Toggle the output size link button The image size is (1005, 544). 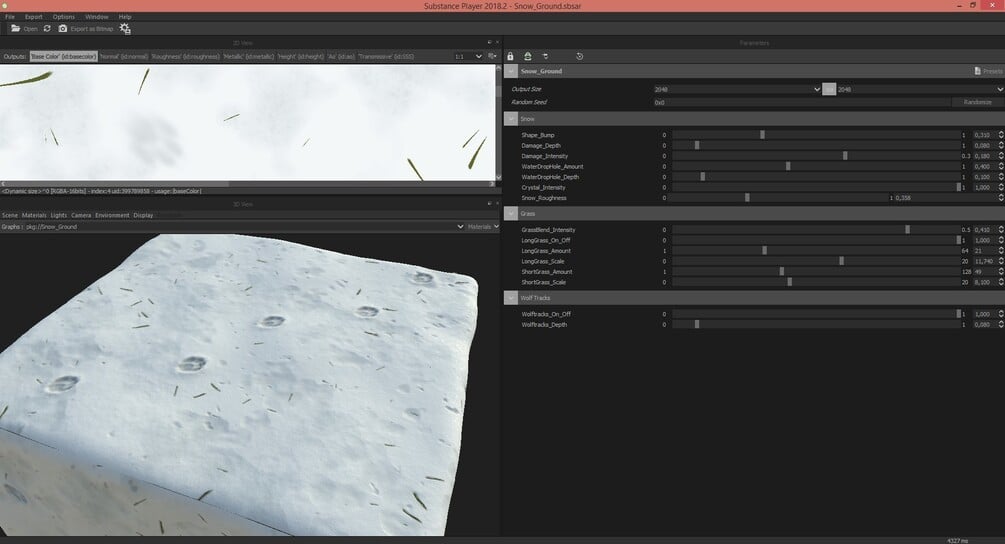click(x=829, y=89)
